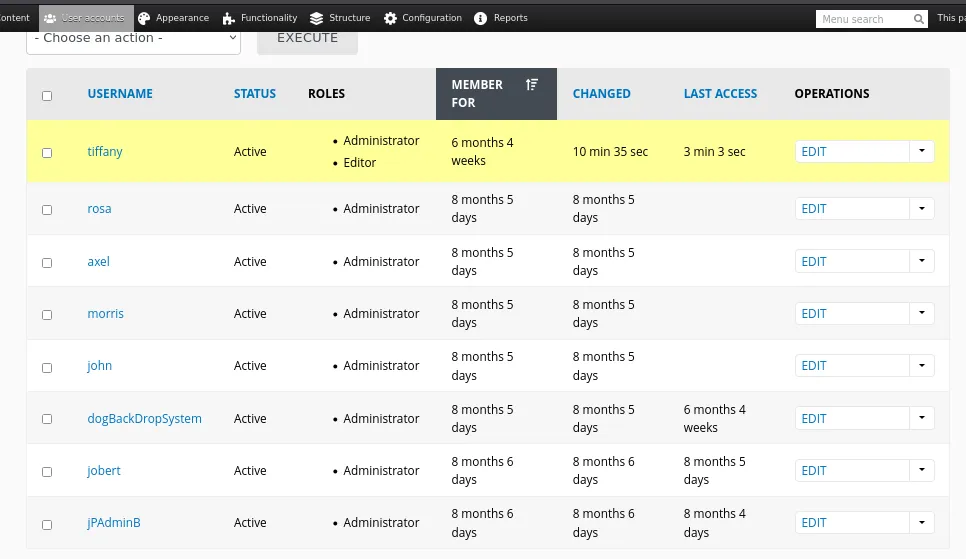Toggle Member For sort order icon
This screenshot has height=559, width=966.
(532, 84)
